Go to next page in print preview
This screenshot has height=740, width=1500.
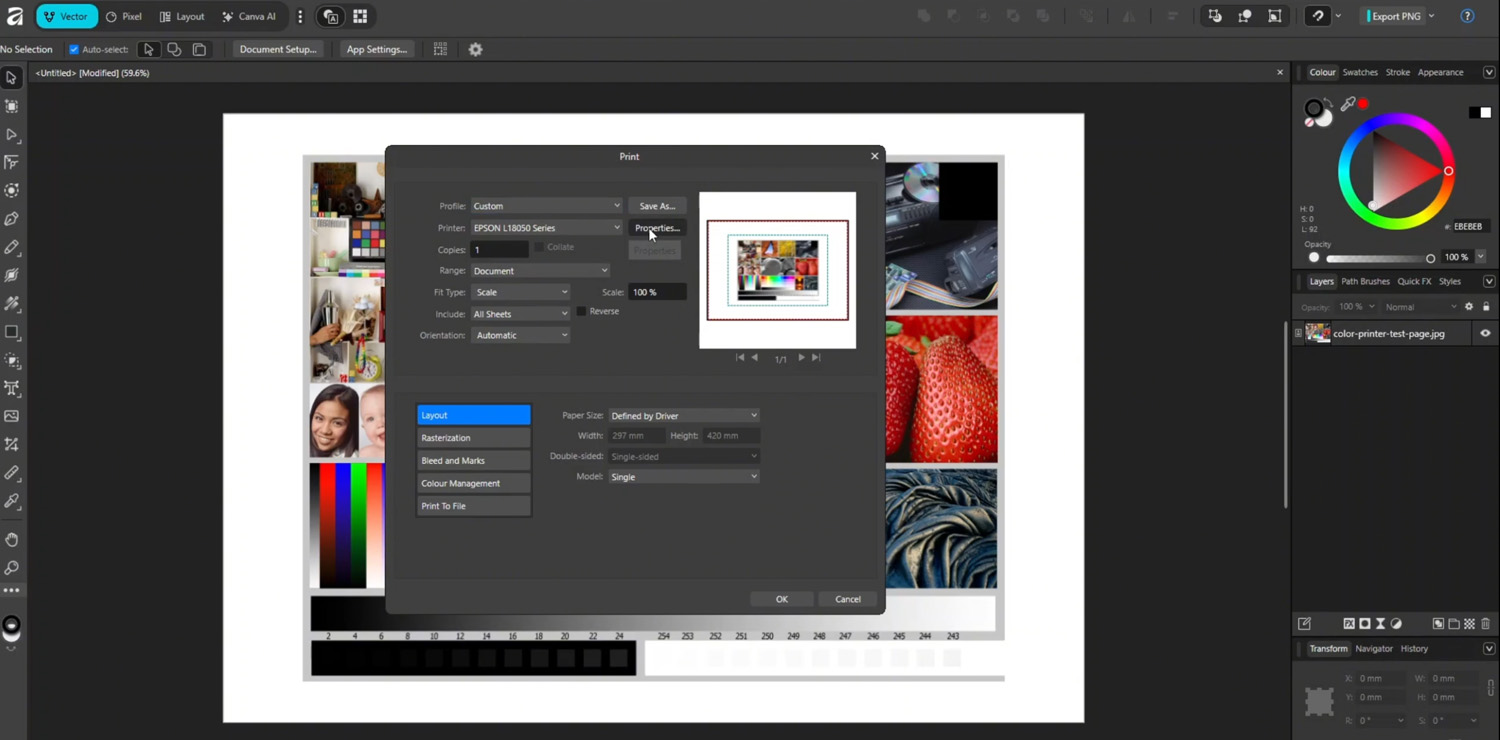click(x=801, y=357)
